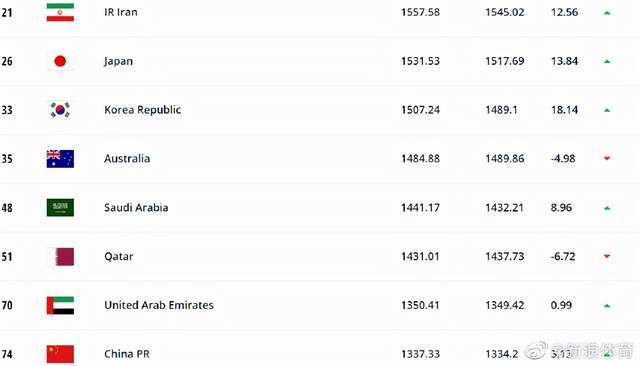Click the IR Iran flag icon
The width and height of the screenshot is (640, 366).
(x=60, y=12)
